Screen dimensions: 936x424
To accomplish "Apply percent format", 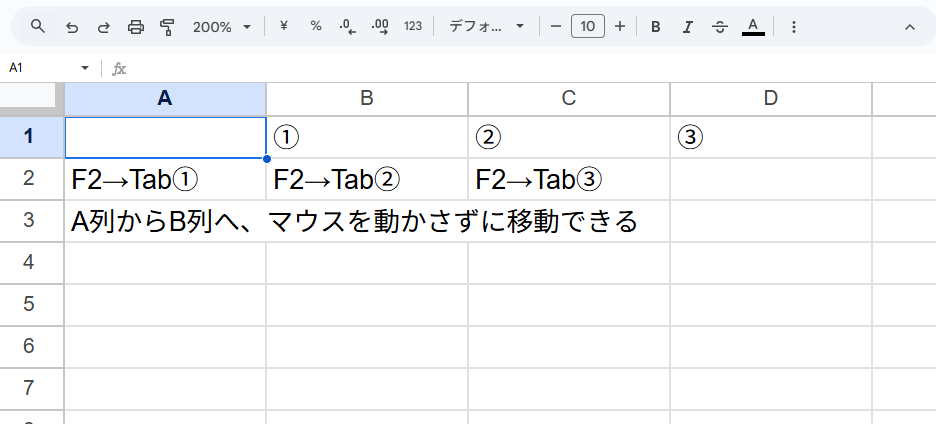I will (316, 27).
